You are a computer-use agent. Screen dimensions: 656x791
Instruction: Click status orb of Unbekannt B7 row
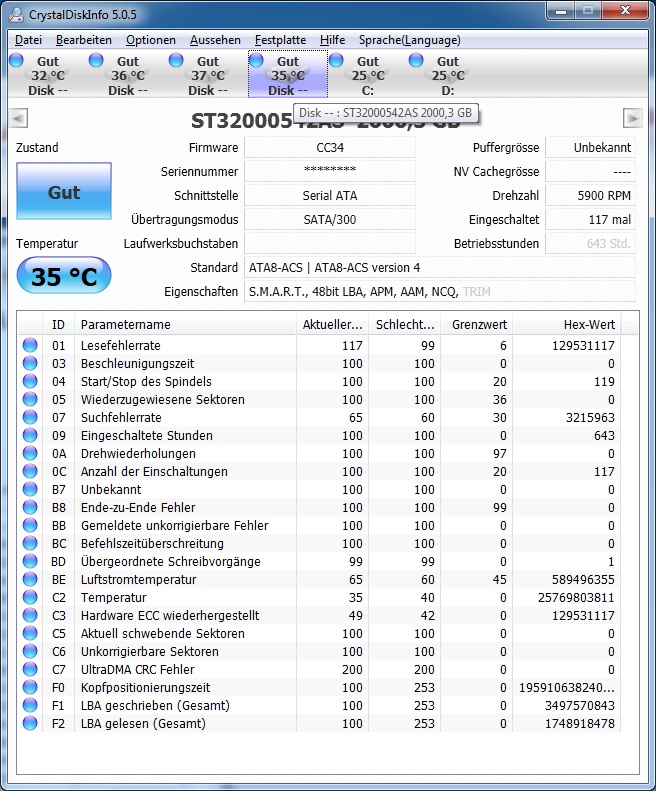click(x=30, y=489)
